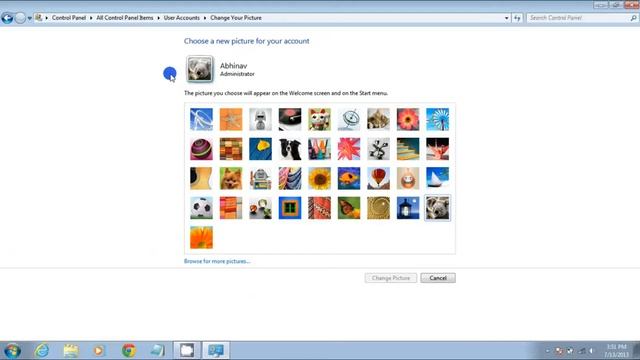Open User Accounts in the breadcrumb
This screenshot has width=640, height=360.
(182, 18)
